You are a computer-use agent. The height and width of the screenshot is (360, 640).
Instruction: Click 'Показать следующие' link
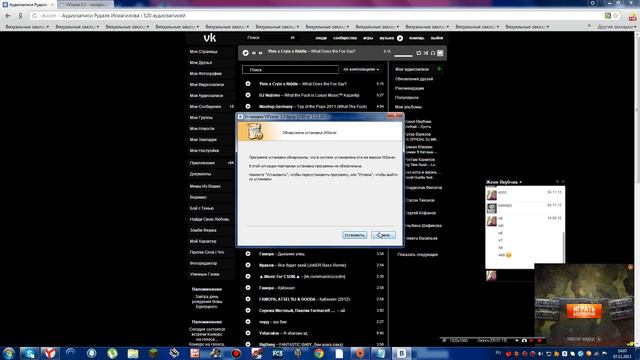[417, 255]
